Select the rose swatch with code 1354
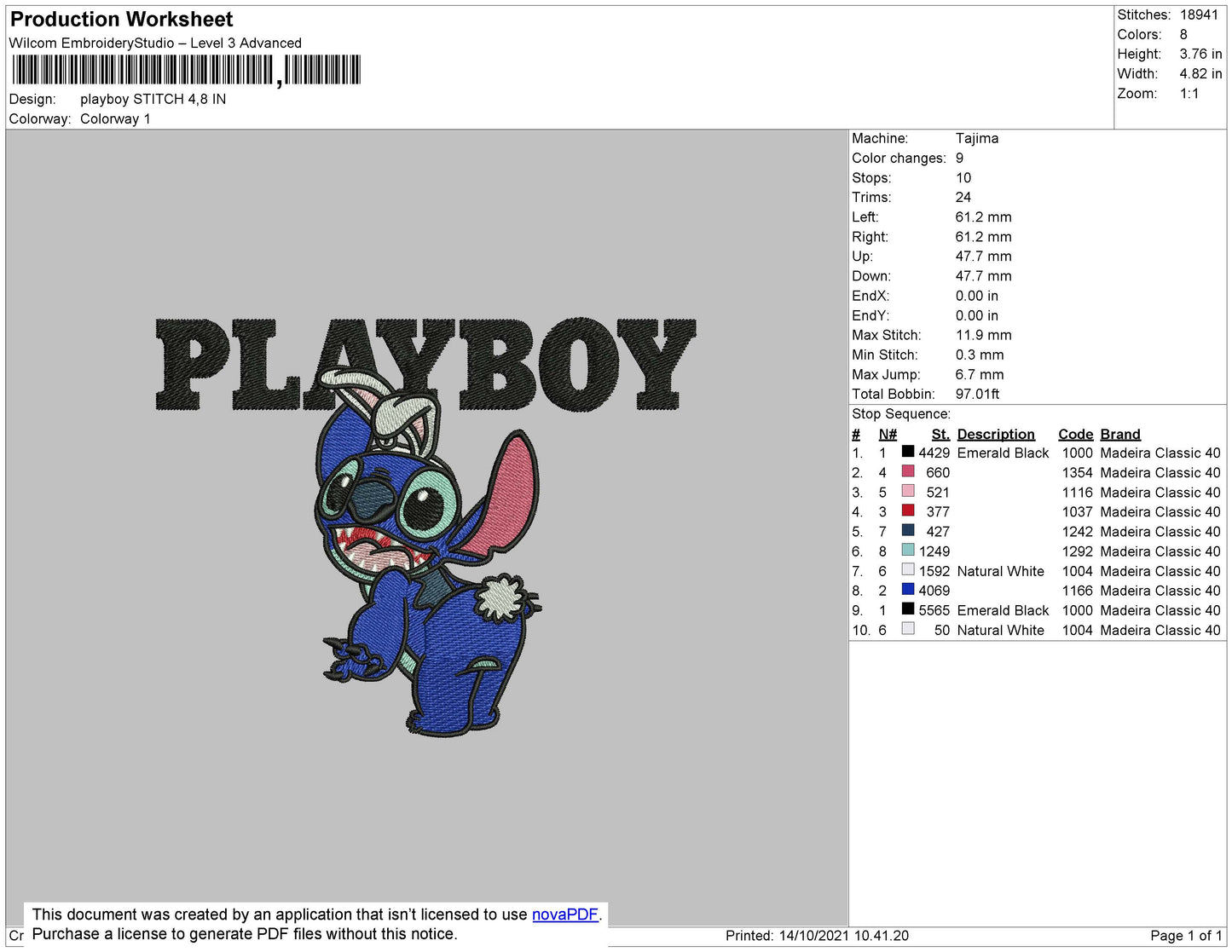The image size is (1232, 952). 908,472
